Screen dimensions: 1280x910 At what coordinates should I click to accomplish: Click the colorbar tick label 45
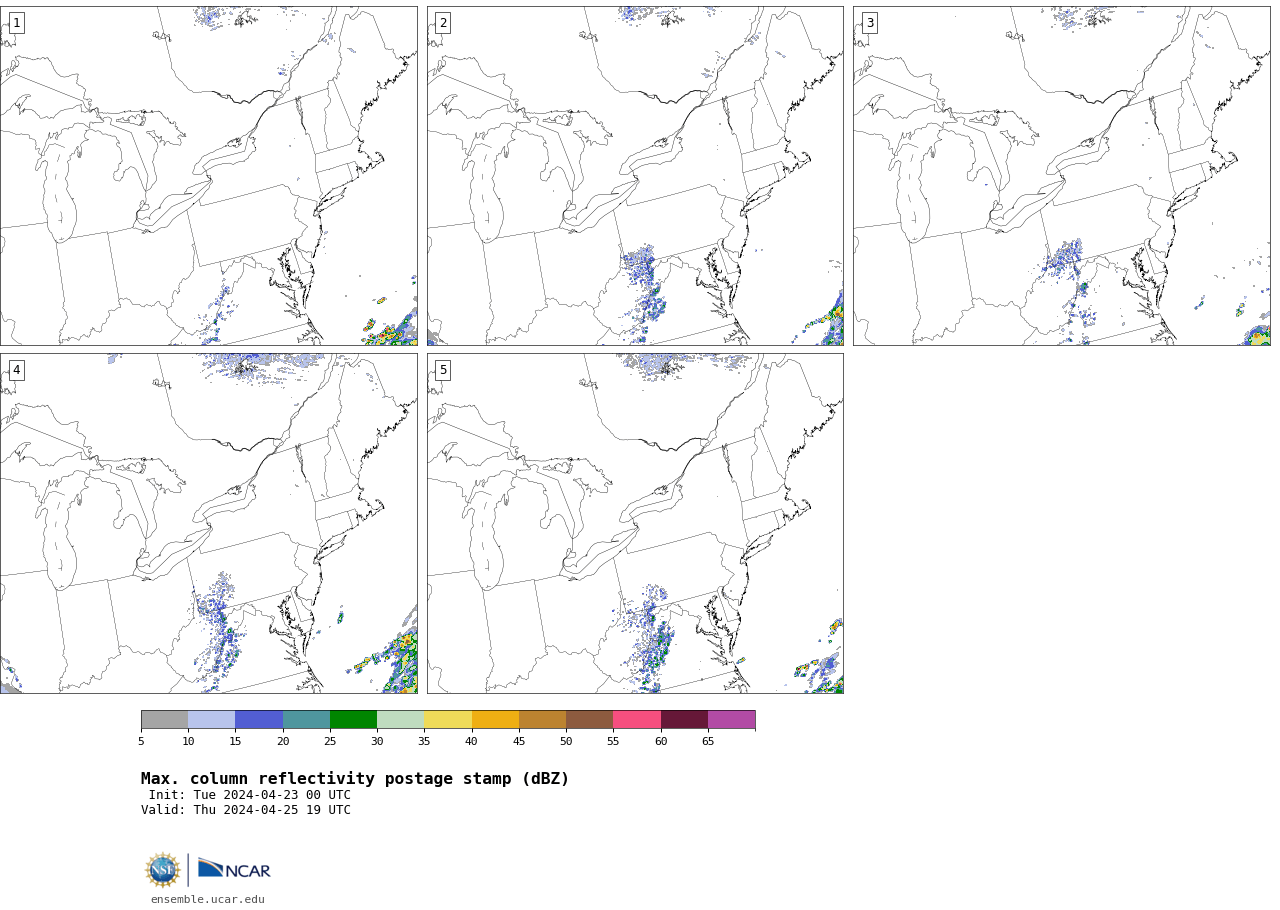519,741
